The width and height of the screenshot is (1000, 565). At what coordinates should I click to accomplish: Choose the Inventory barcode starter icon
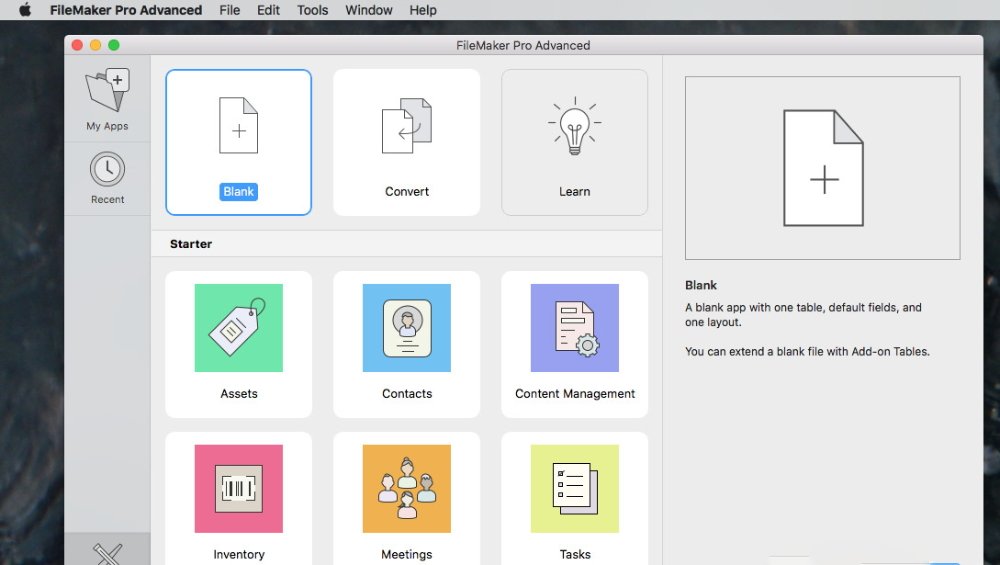point(238,489)
